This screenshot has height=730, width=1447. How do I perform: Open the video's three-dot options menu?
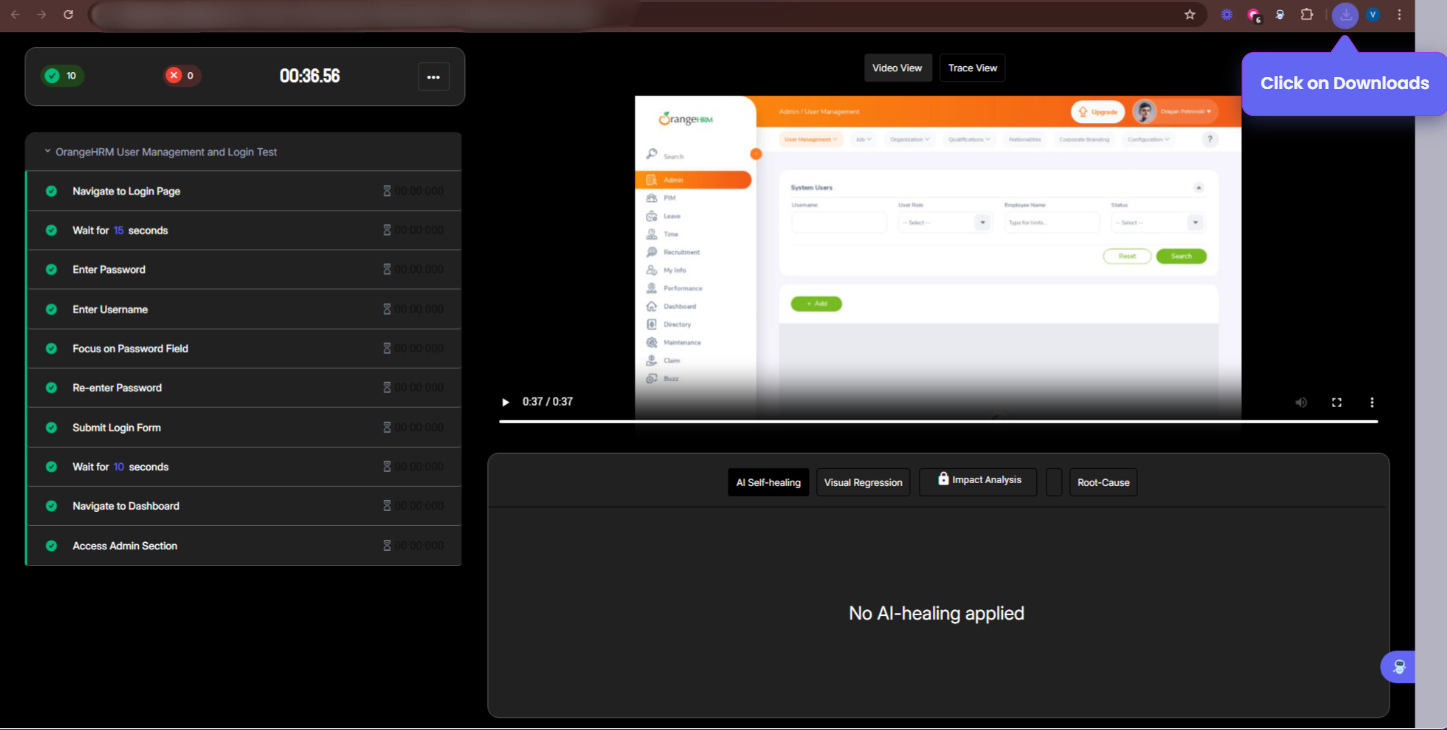(1372, 402)
